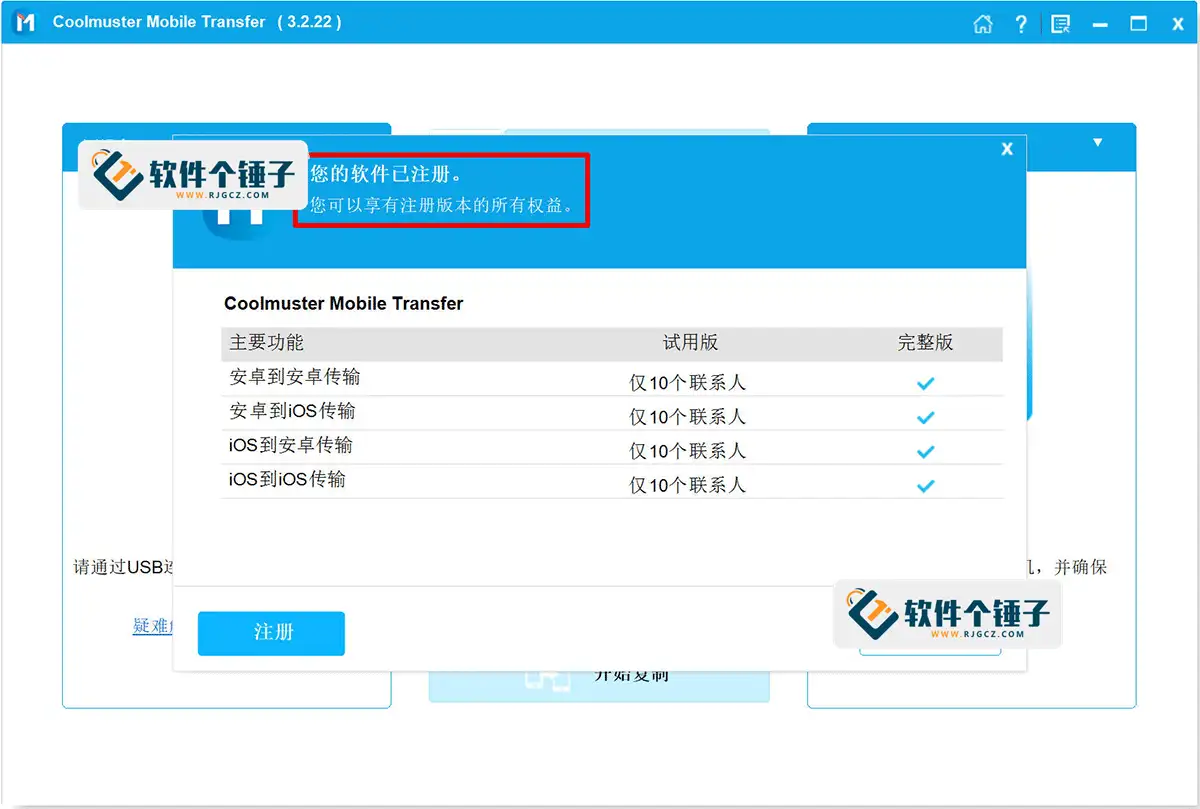Open help using the question mark icon
1200x809 pixels.
[x=1021, y=24]
